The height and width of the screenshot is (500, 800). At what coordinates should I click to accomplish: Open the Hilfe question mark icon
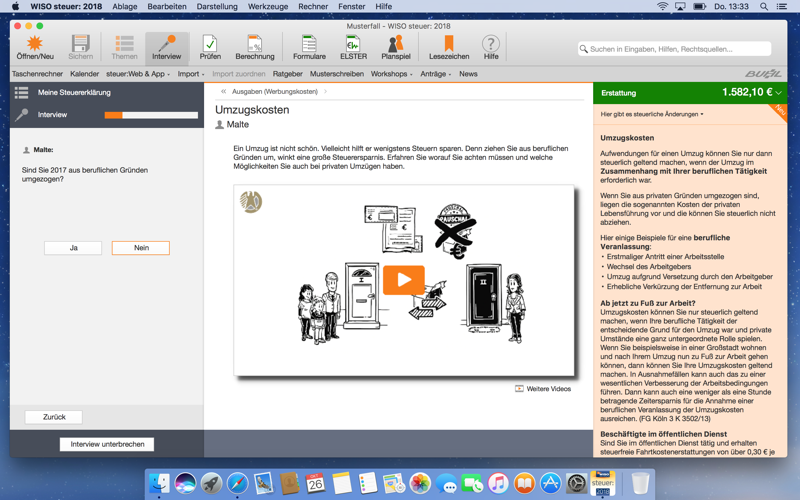(491, 46)
